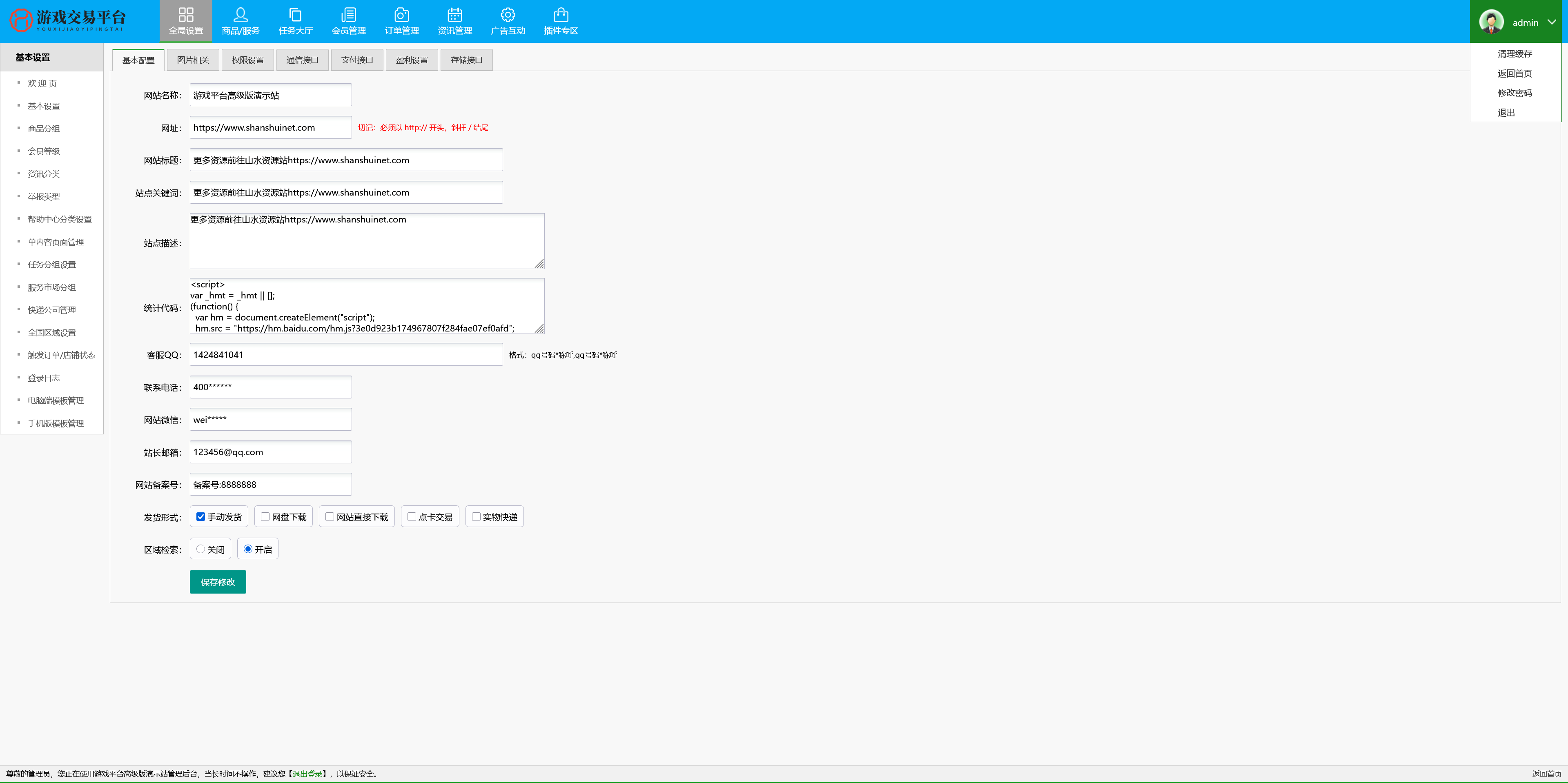
Task: Choose 清理缓存 from admin menu
Action: (x=1515, y=53)
